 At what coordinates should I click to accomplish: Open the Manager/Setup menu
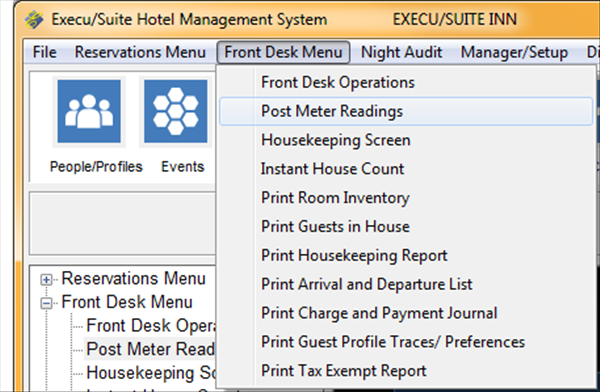point(514,52)
